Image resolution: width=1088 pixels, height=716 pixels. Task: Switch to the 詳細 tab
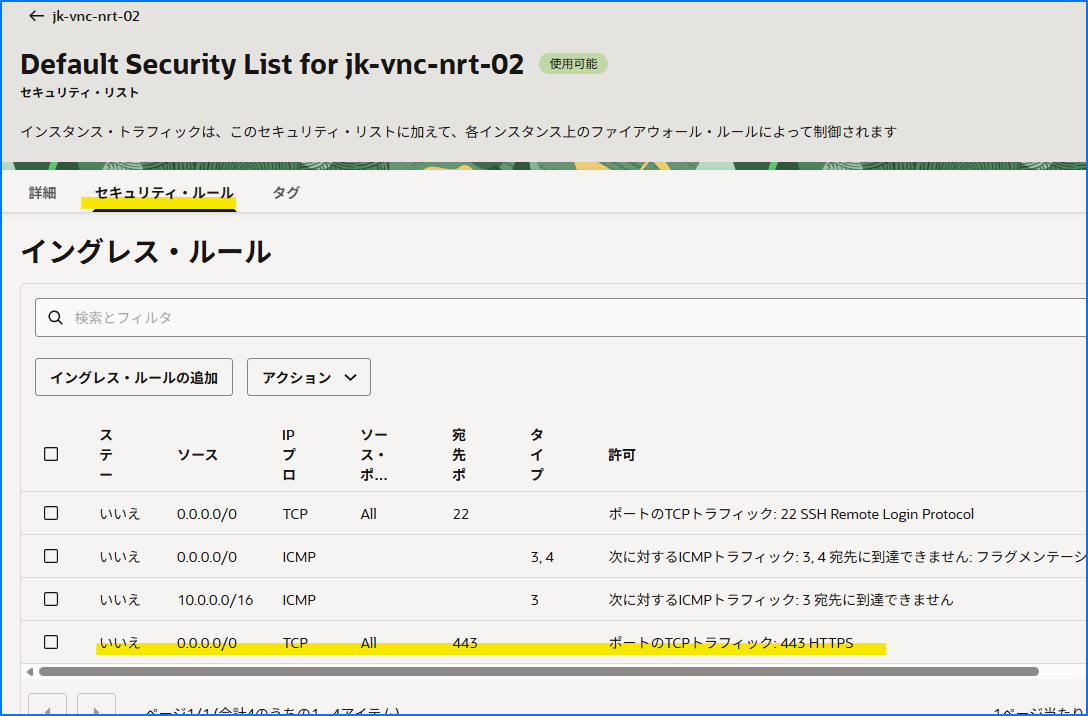(42, 193)
